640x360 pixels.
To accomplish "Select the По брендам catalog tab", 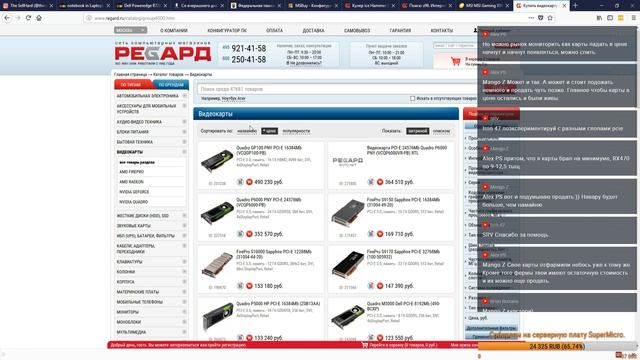I will [171, 84].
